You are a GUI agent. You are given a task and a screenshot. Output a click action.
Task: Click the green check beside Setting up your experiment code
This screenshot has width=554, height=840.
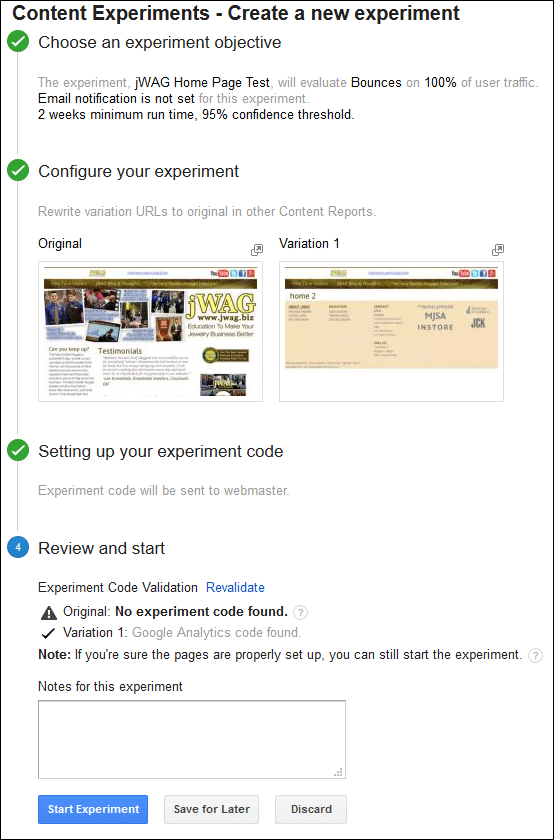click(18, 451)
